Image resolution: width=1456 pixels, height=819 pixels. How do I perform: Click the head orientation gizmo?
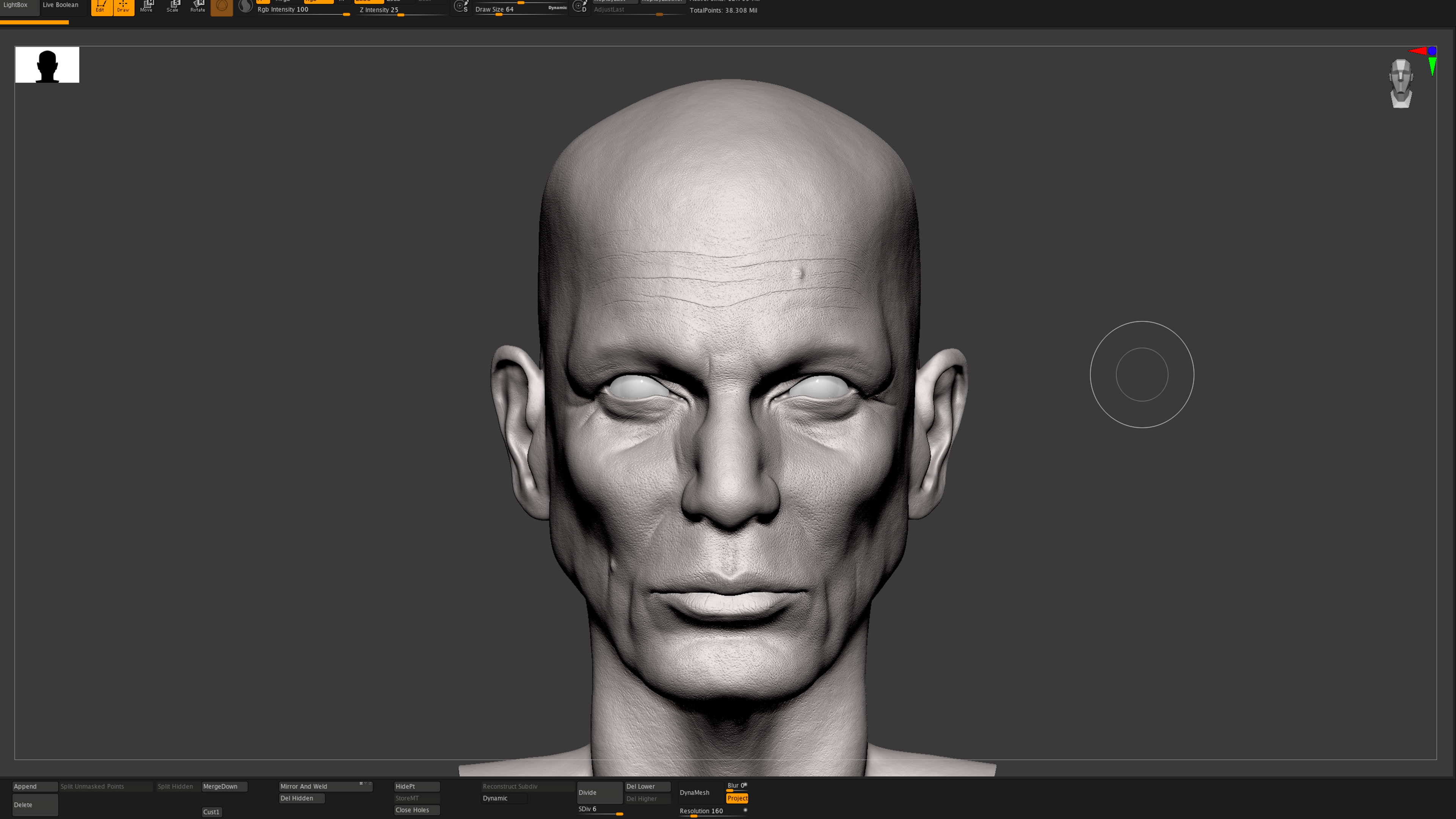[1400, 84]
